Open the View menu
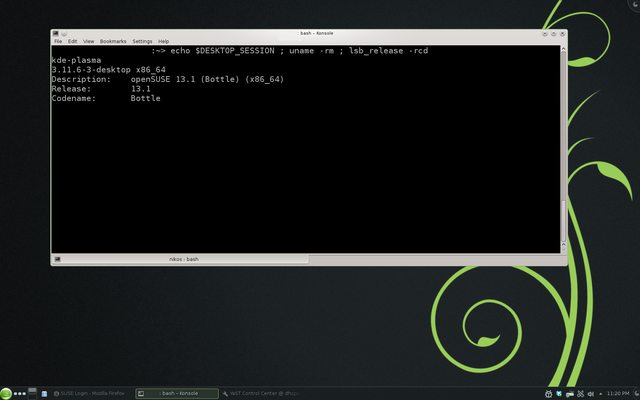 coord(88,41)
